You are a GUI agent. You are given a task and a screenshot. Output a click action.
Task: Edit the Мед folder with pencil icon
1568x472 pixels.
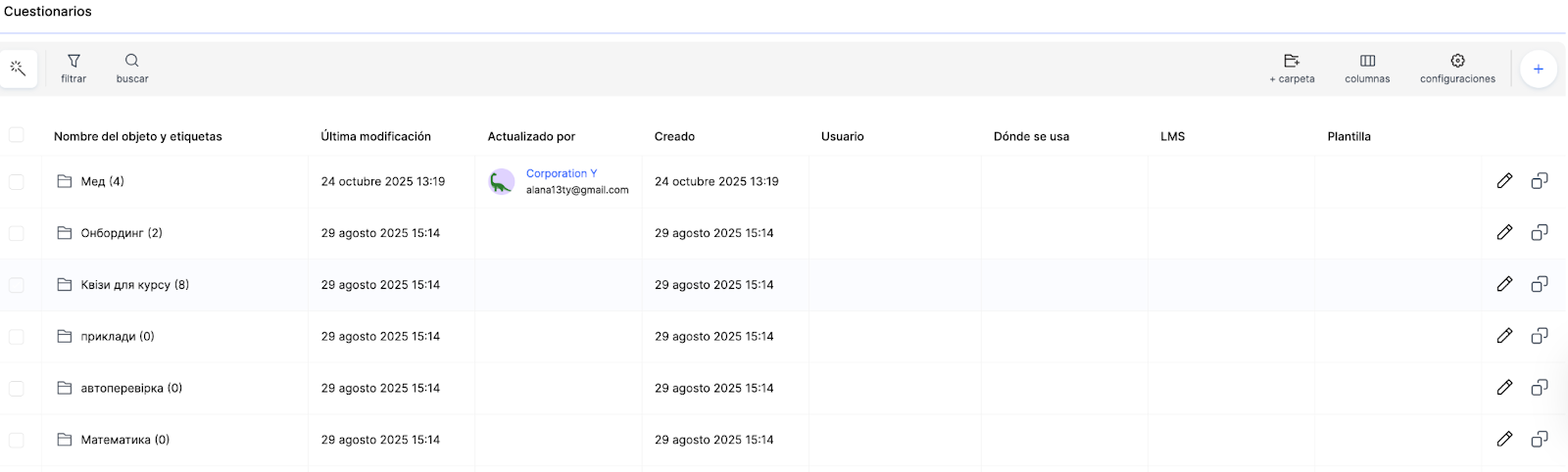pyautogui.click(x=1504, y=181)
